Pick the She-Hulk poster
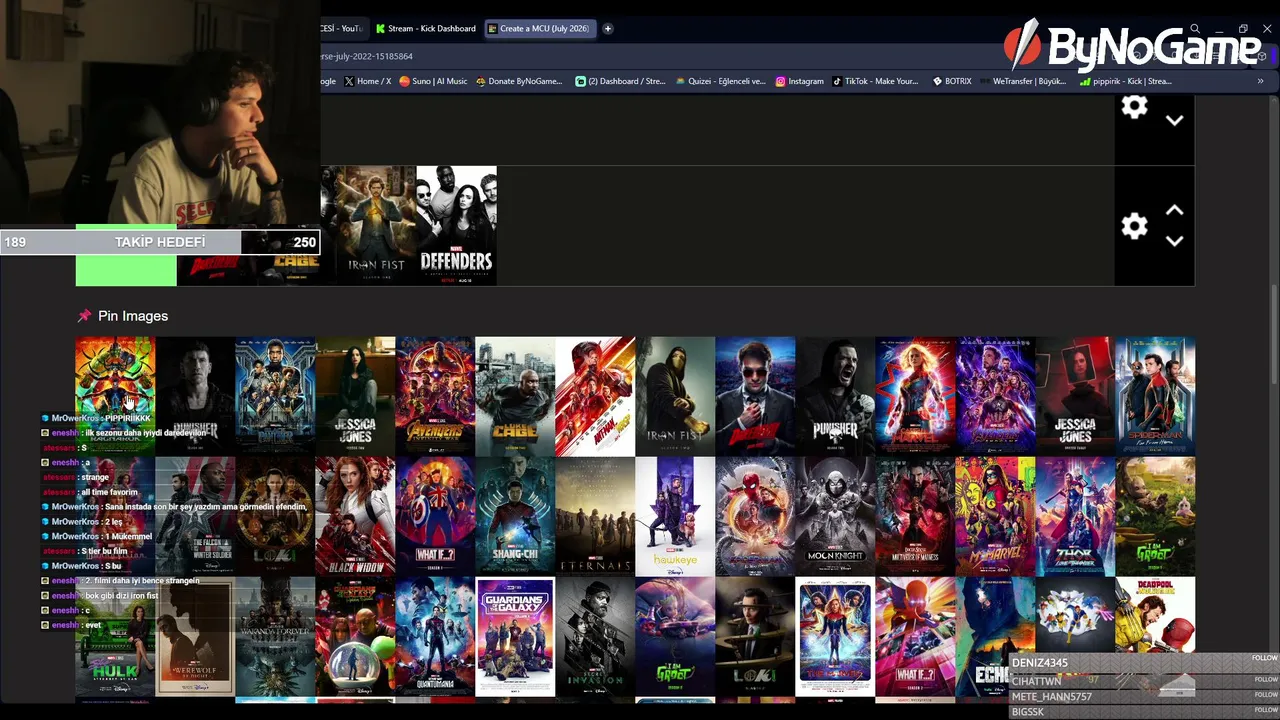The image size is (1280, 720). [115, 636]
